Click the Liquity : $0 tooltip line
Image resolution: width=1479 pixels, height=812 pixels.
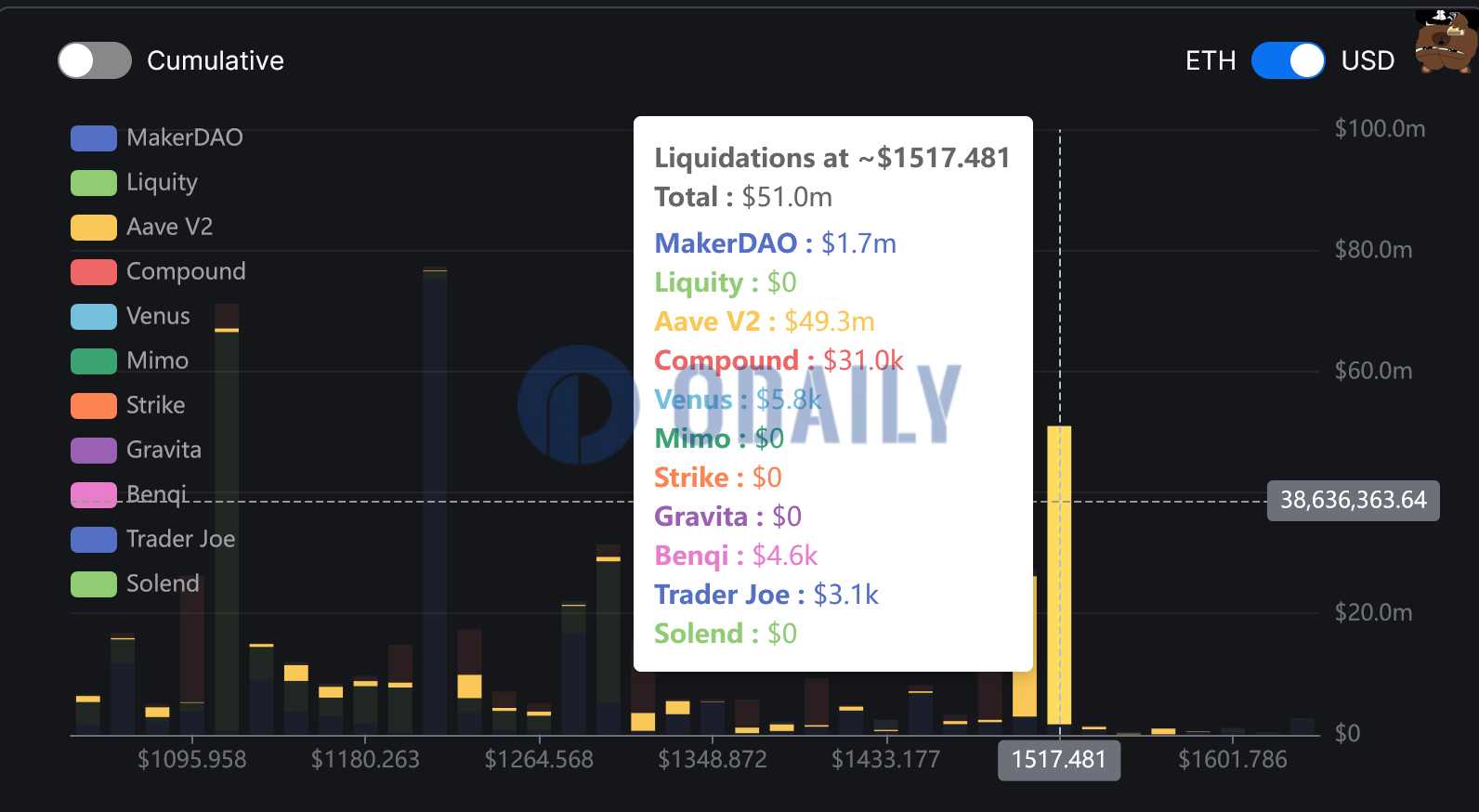click(x=726, y=282)
